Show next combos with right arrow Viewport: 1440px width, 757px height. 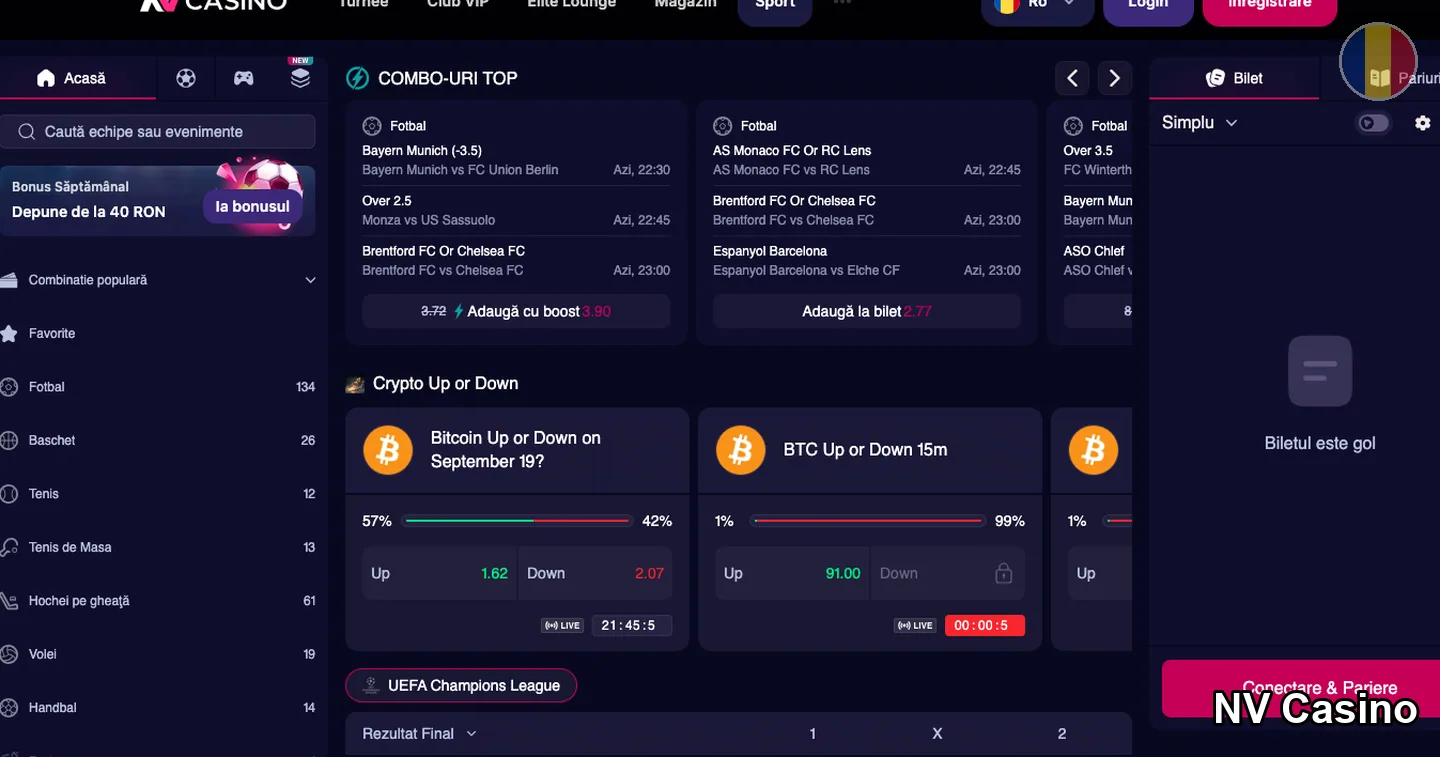coord(1115,78)
